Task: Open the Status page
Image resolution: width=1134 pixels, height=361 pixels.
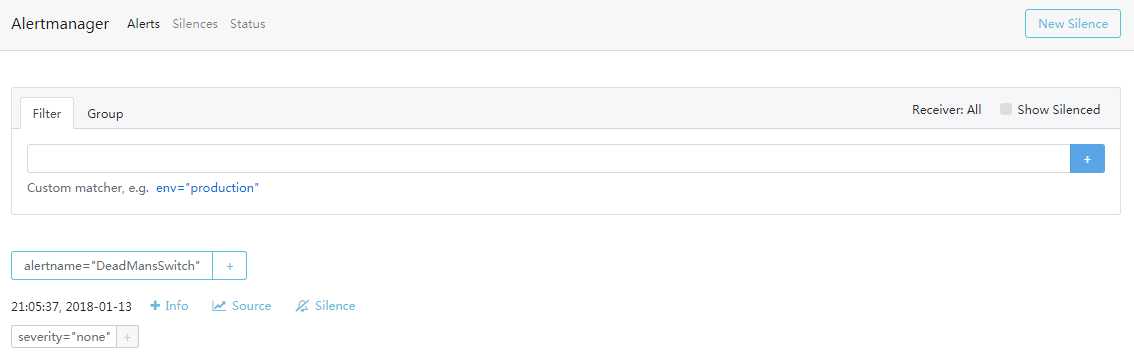Action: click(247, 24)
